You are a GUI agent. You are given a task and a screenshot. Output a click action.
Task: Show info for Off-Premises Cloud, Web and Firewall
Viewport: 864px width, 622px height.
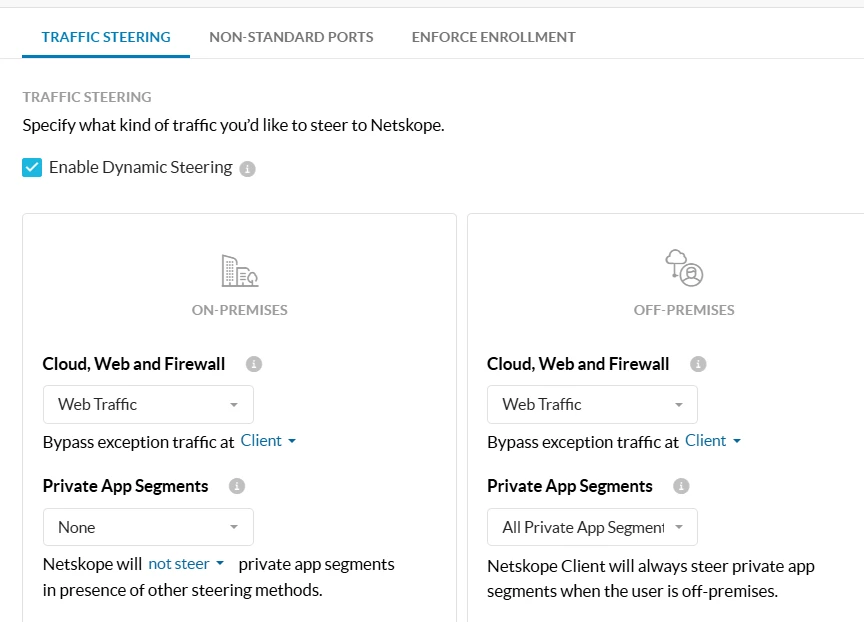(698, 364)
